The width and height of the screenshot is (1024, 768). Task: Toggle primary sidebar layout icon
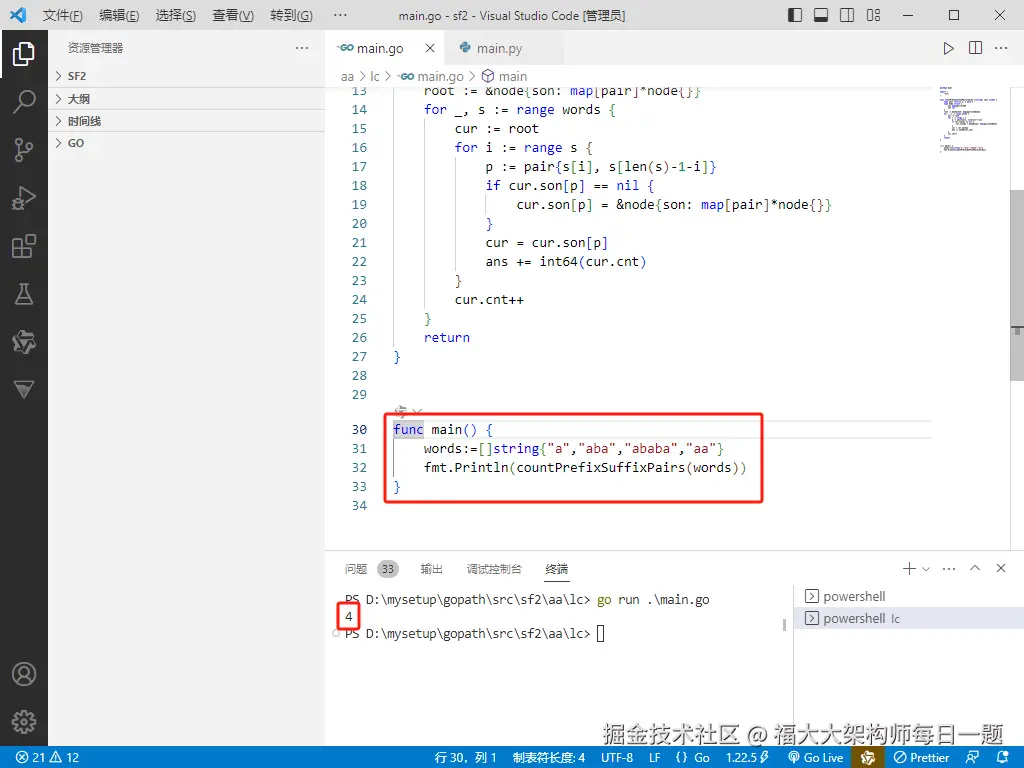pyautogui.click(x=795, y=15)
